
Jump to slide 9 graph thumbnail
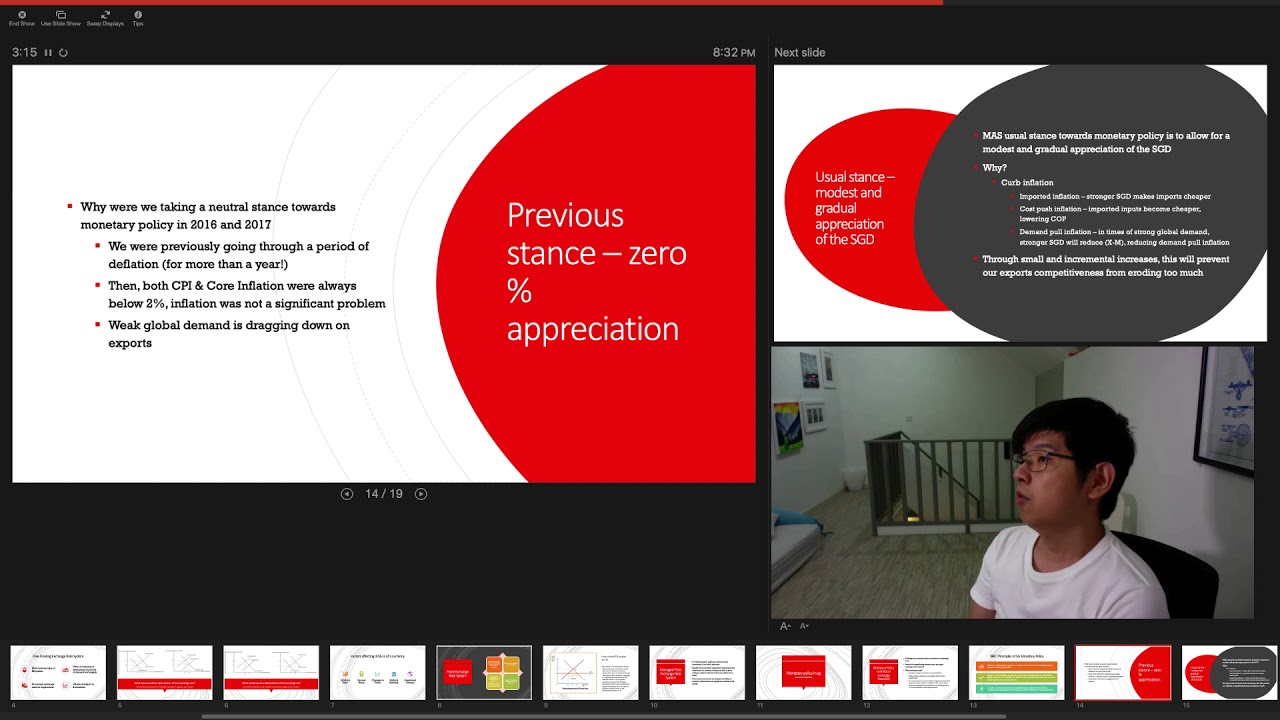pos(591,672)
